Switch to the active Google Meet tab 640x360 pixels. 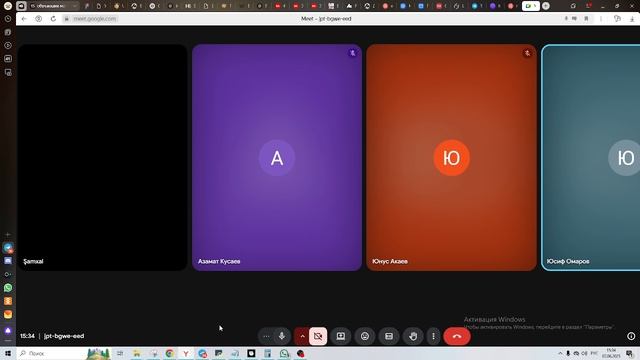click(x=531, y=6)
